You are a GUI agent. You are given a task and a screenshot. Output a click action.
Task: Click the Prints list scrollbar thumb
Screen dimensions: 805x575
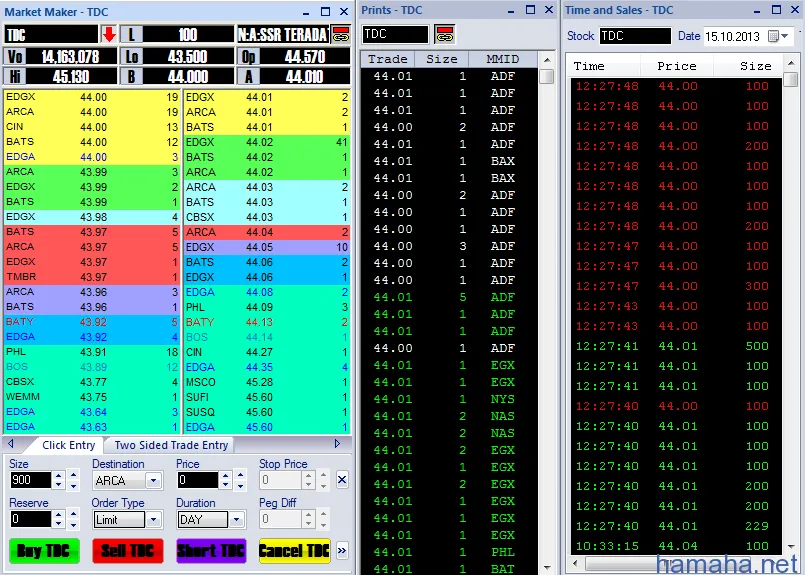click(546, 77)
